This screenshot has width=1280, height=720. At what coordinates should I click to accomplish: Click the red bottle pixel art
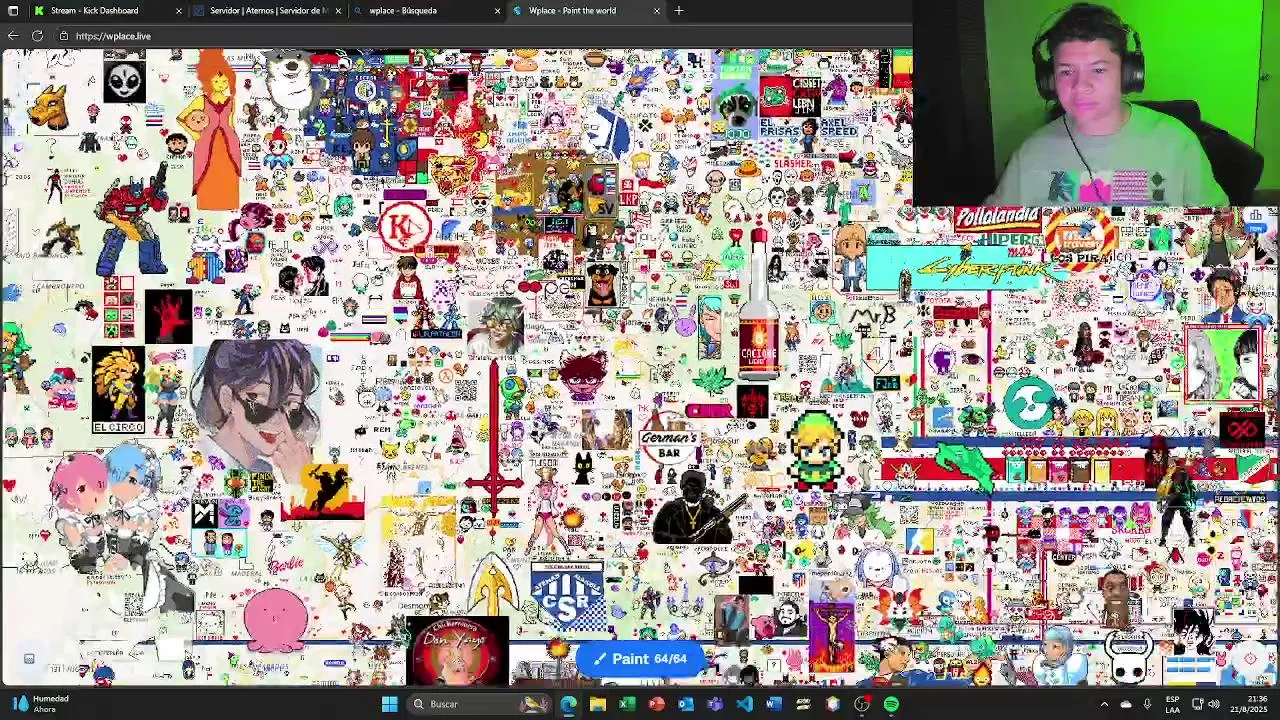point(758,305)
